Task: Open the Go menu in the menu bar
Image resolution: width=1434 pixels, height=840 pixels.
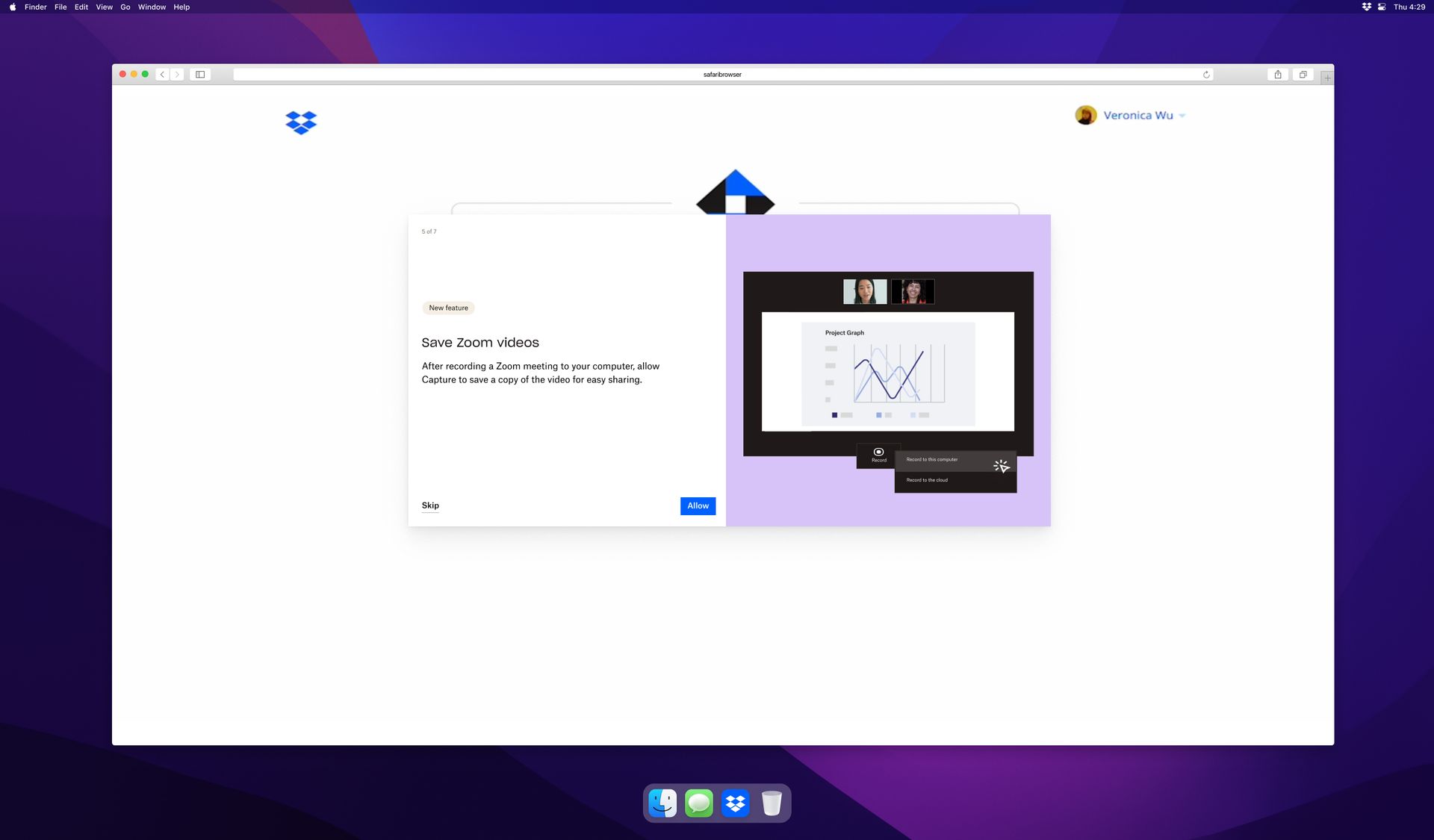Action: [125, 7]
